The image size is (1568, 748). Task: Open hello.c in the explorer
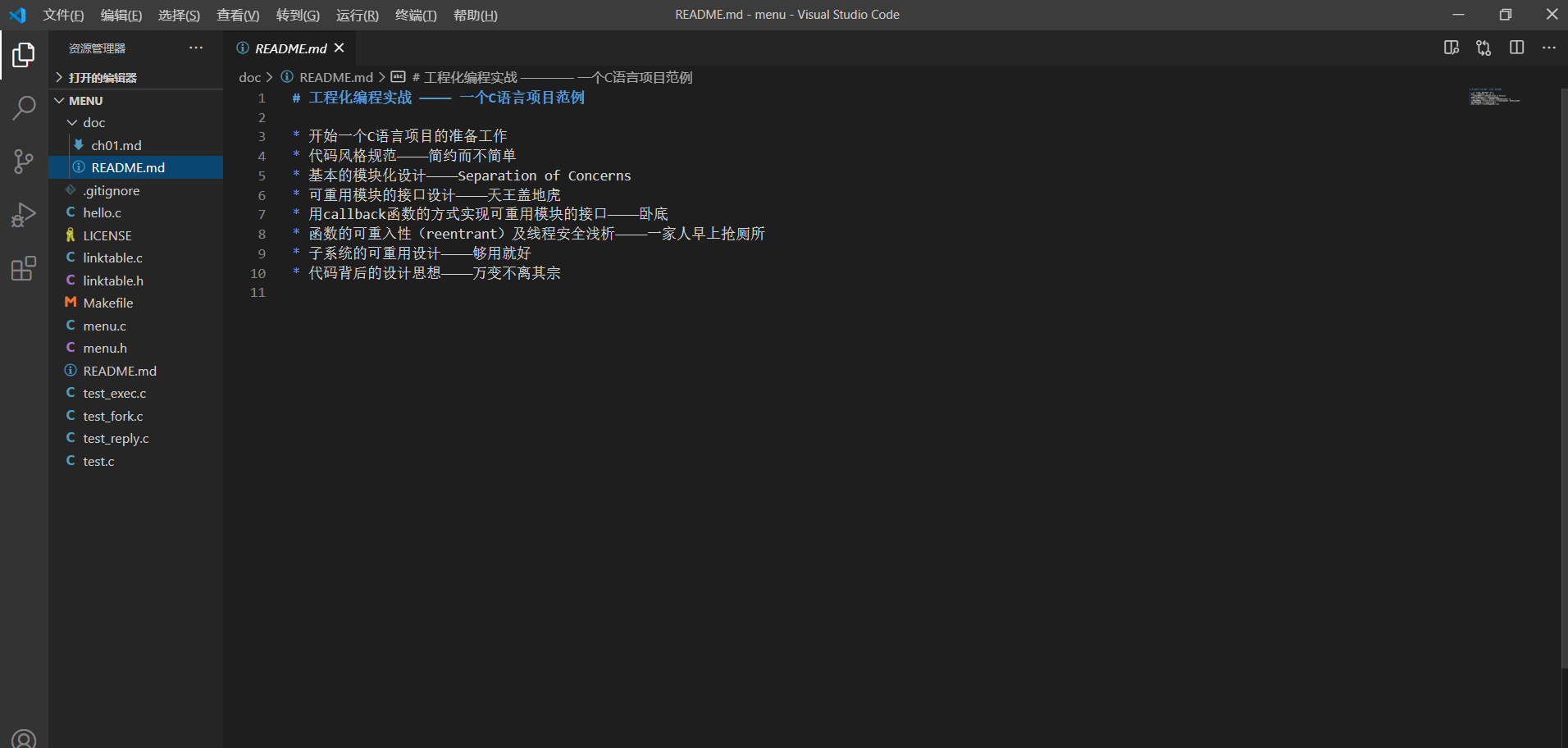[136, 212]
